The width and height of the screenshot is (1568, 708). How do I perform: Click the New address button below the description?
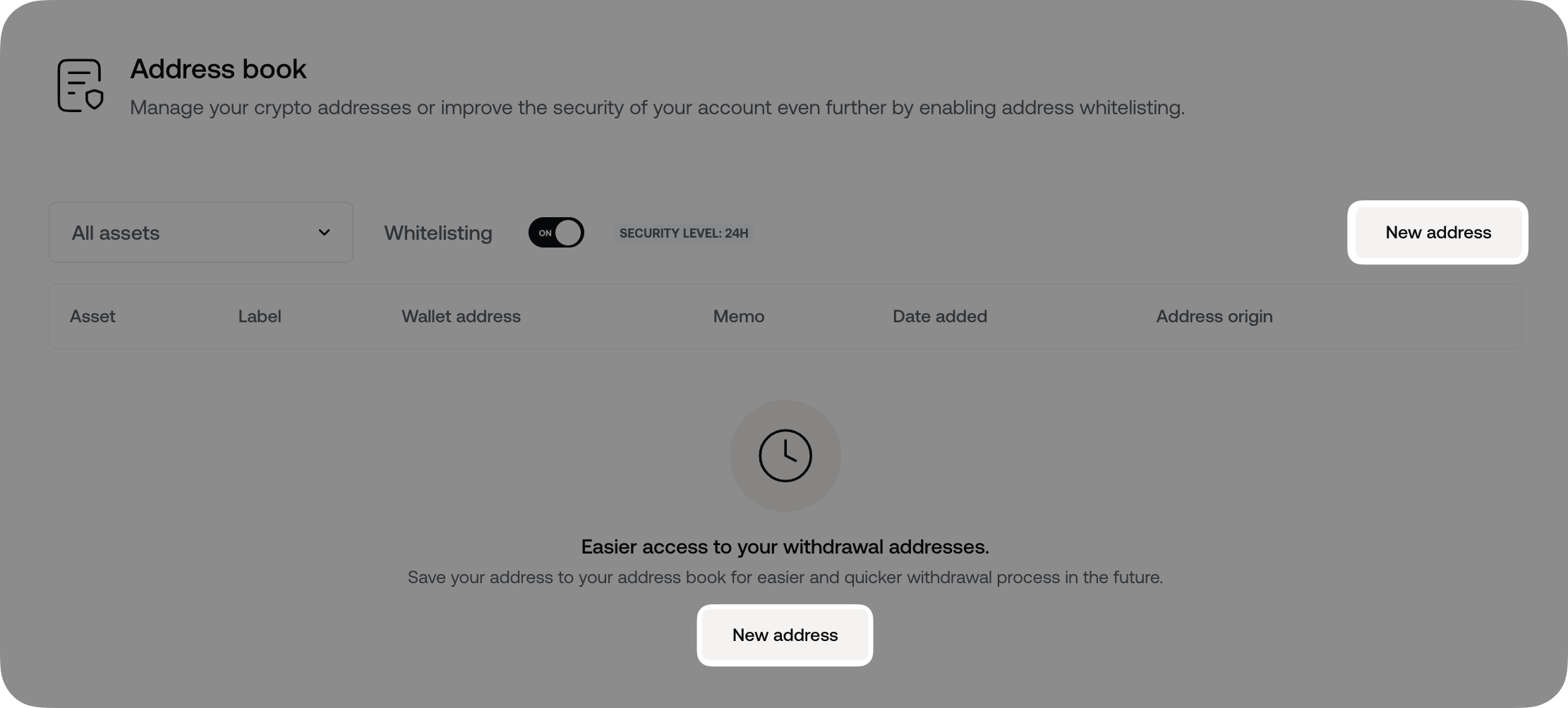tap(785, 635)
